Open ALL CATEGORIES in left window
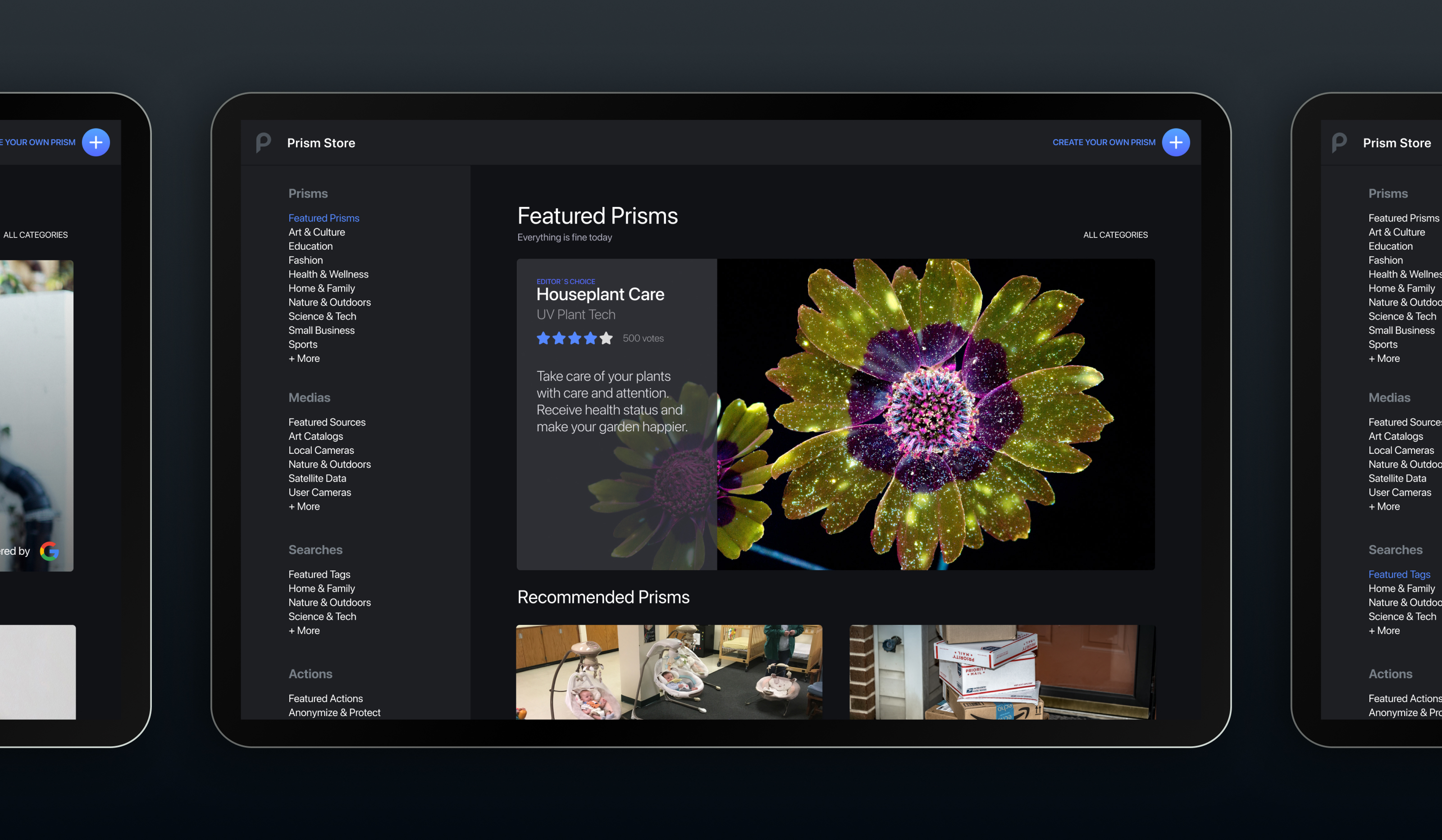 pyautogui.click(x=36, y=235)
